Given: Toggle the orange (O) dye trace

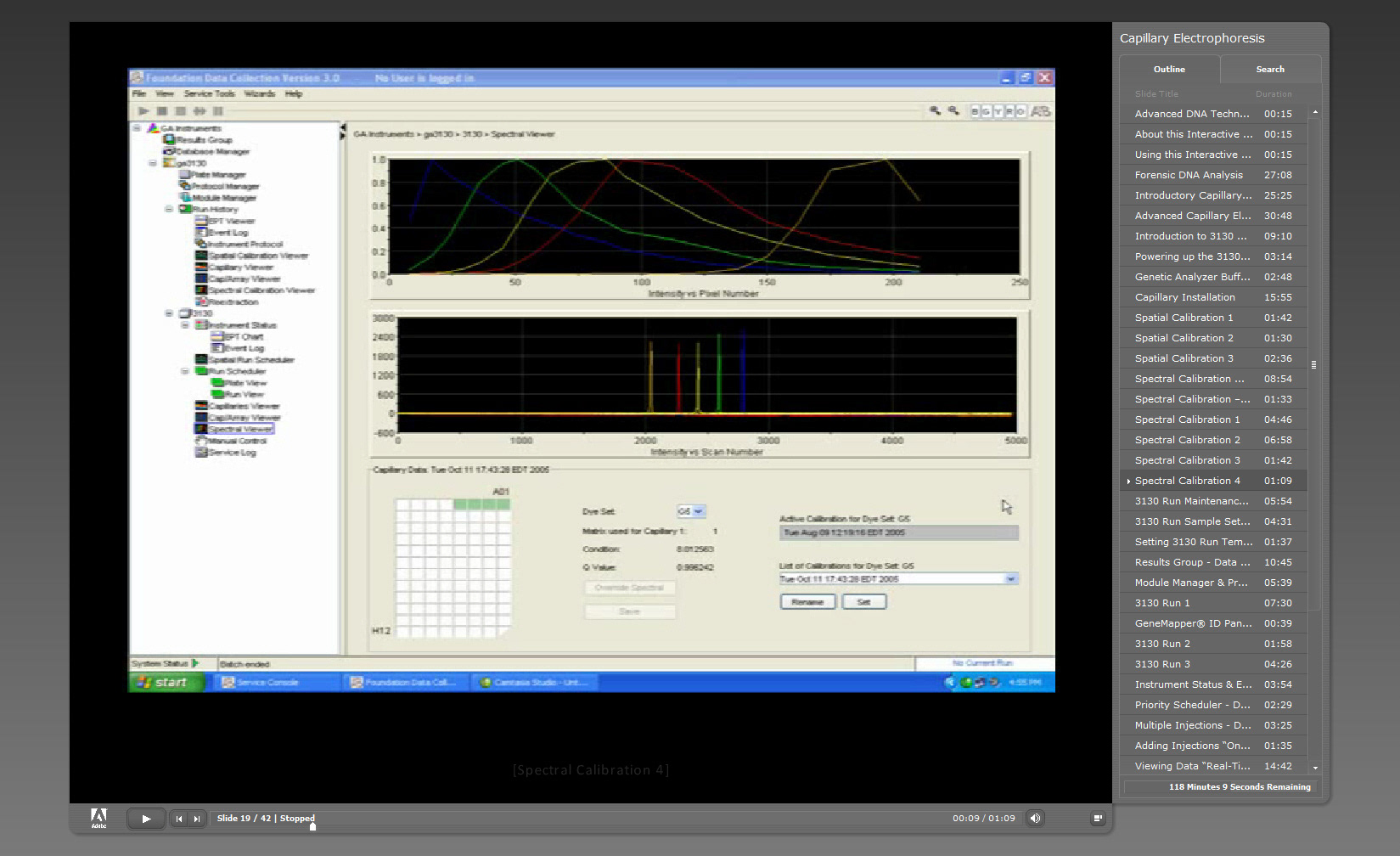Looking at the screenshot, I should (1020, 111).
